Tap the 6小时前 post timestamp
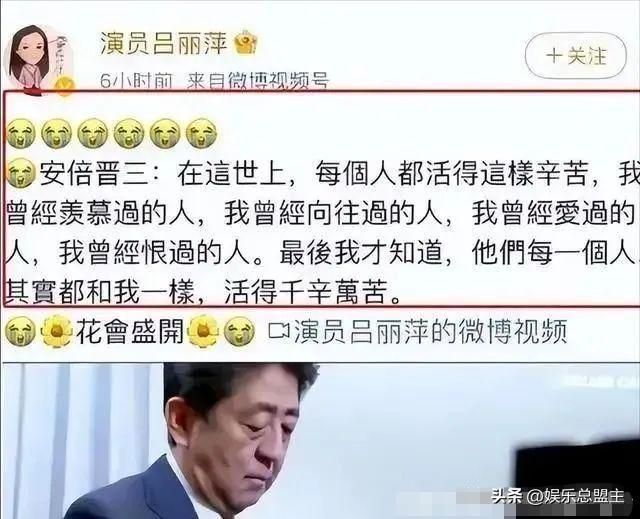Screen dimensions: 640x519 [136, 80]
